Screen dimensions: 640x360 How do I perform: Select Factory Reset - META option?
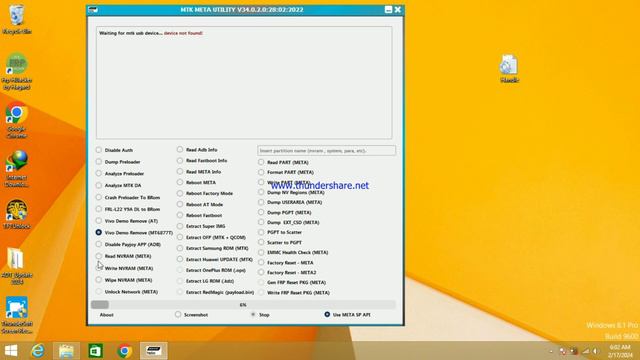click(286, 263)
